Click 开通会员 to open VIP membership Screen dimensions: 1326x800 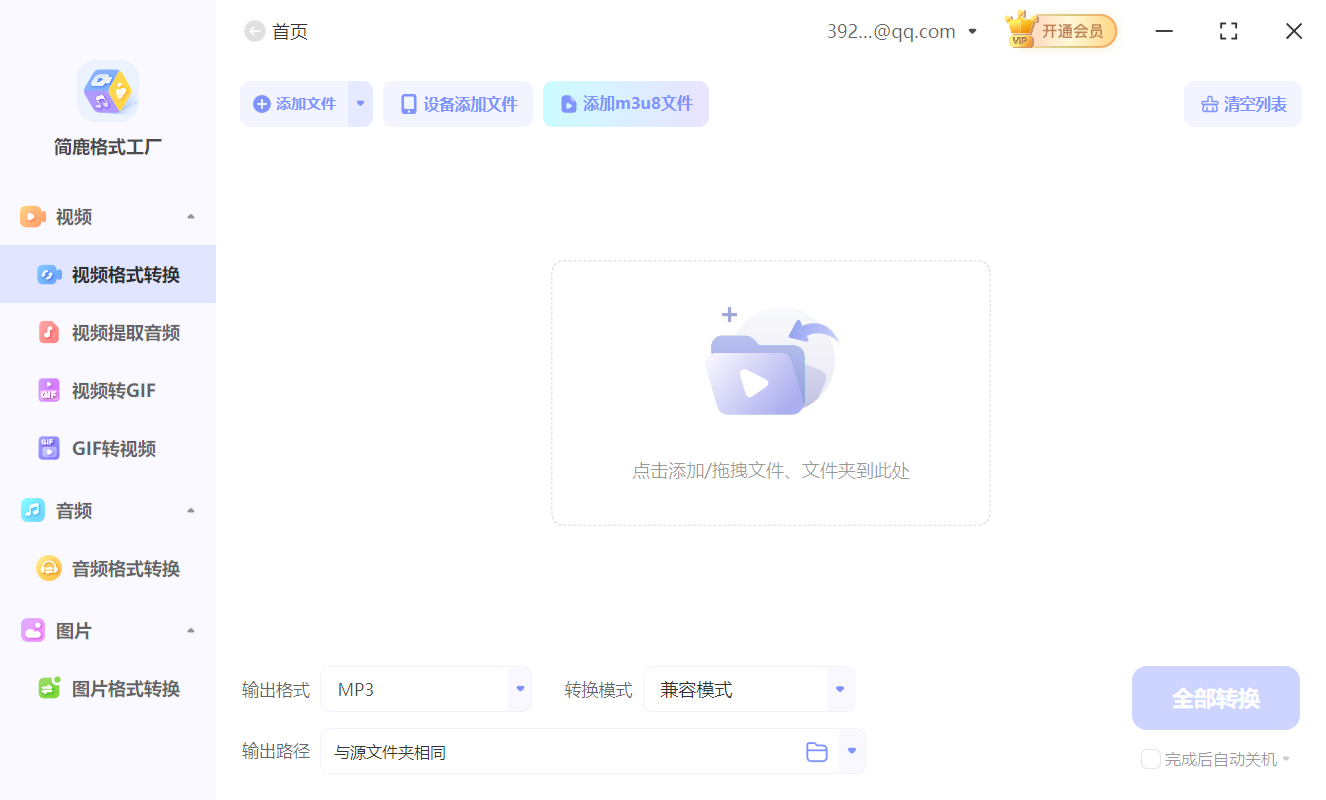(x=1070, y=31)
